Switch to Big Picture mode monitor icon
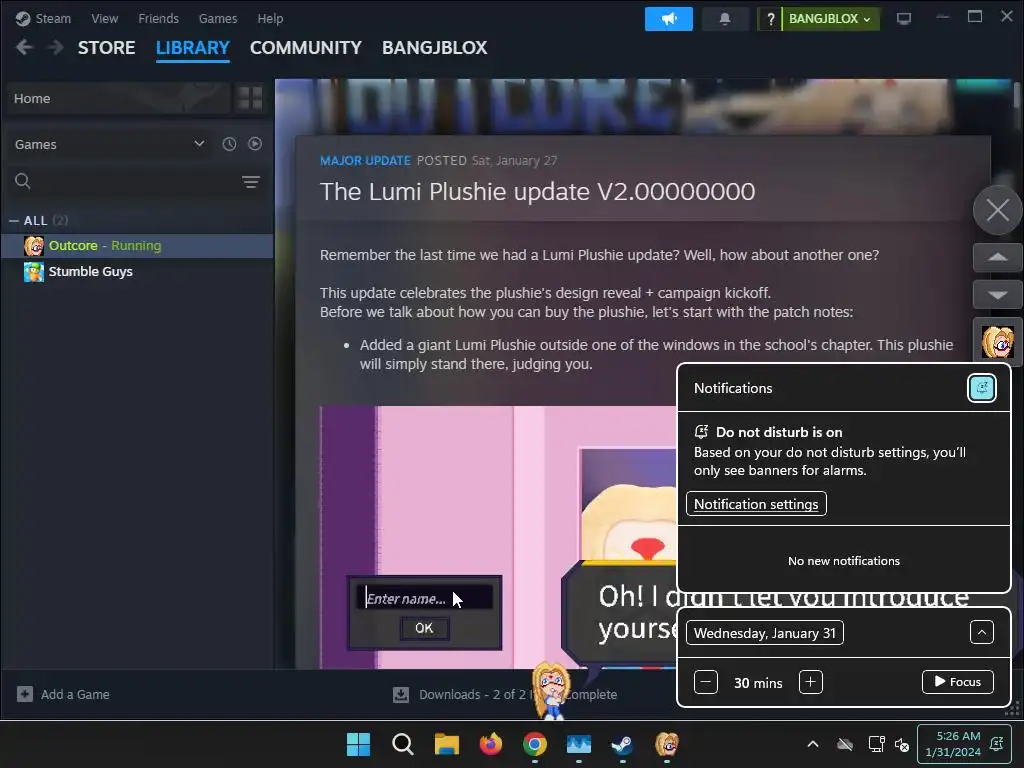The image size is (1024, 768). [903, 18]
